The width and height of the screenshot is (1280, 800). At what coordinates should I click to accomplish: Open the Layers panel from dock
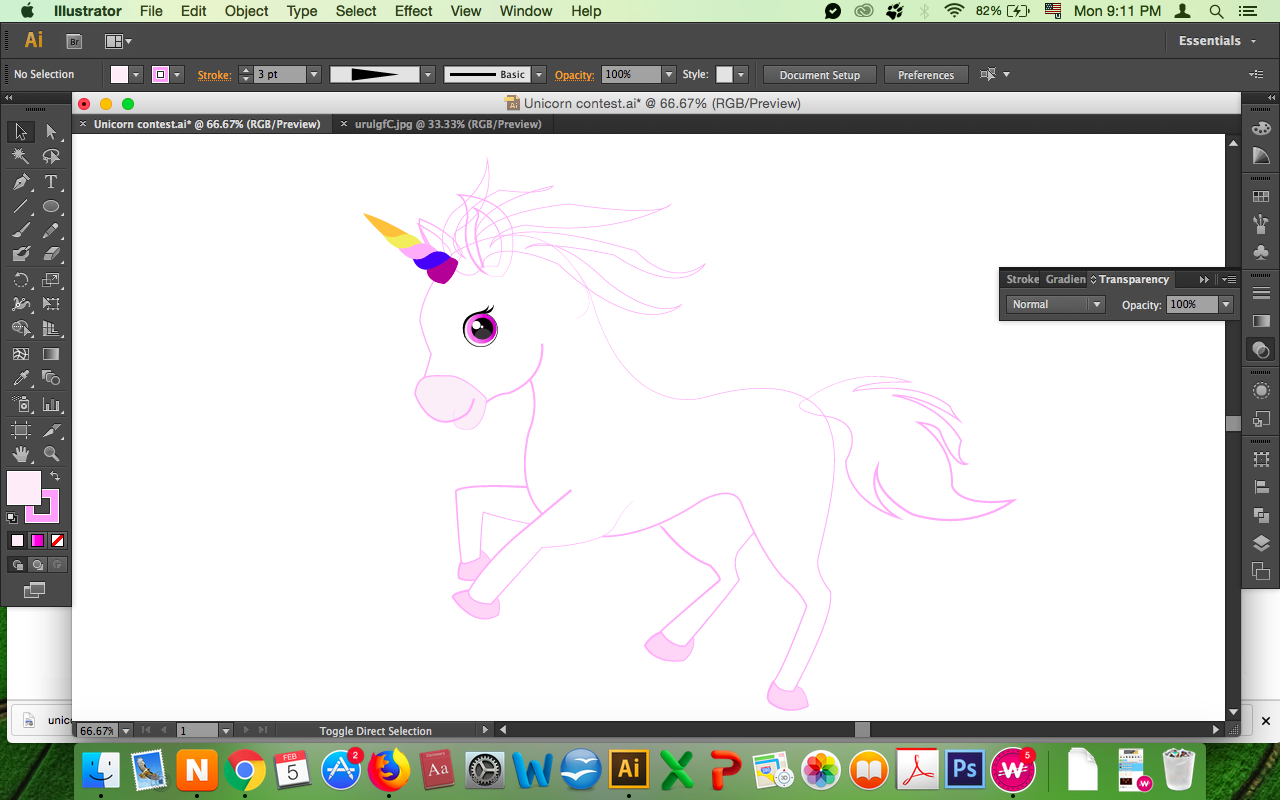[x=1261, y=544]
